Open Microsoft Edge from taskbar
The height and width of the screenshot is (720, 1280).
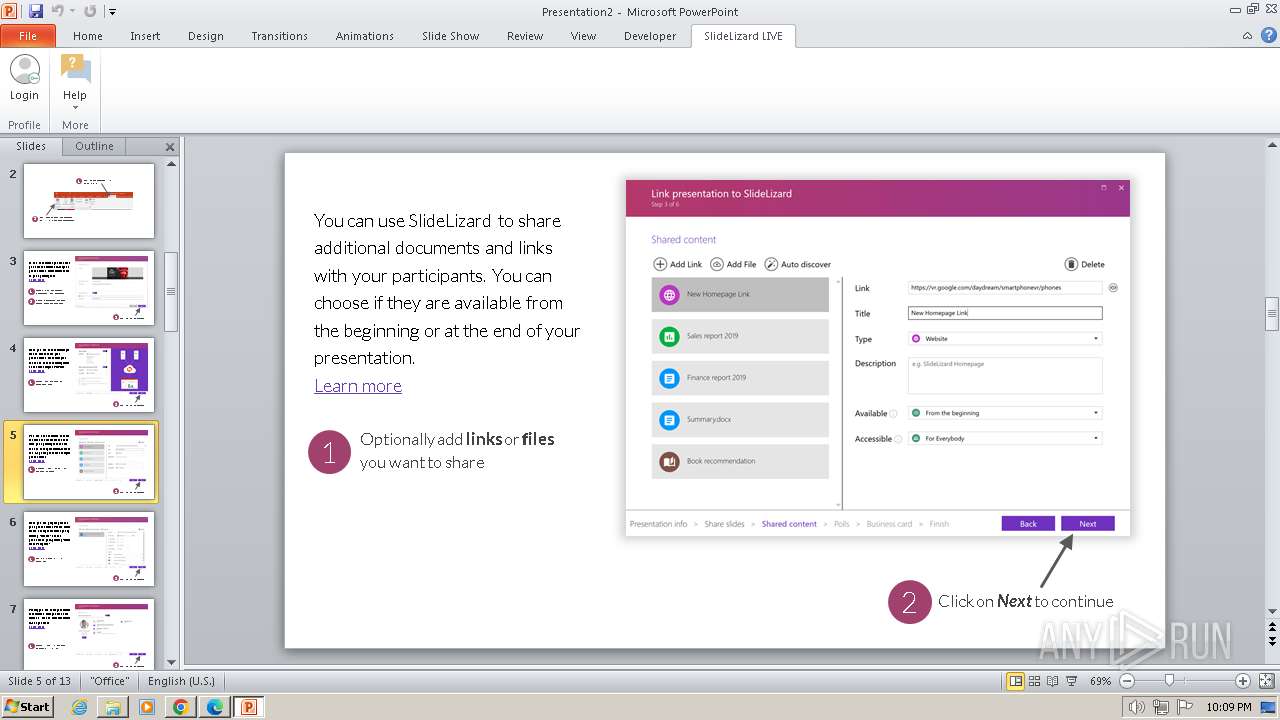pos(215,707)
